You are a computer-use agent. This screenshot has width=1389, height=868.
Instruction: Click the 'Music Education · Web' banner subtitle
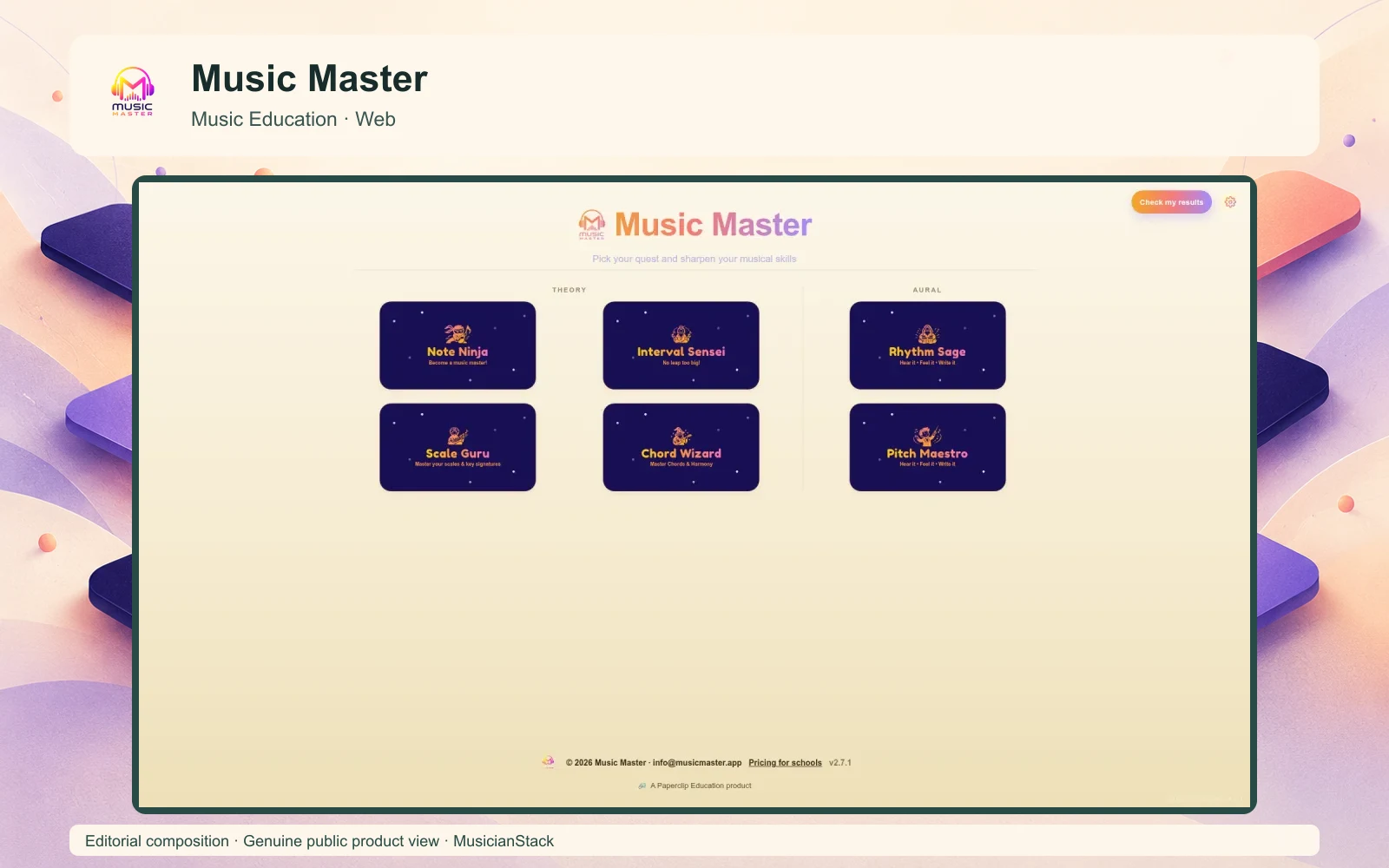pos(293,120)
